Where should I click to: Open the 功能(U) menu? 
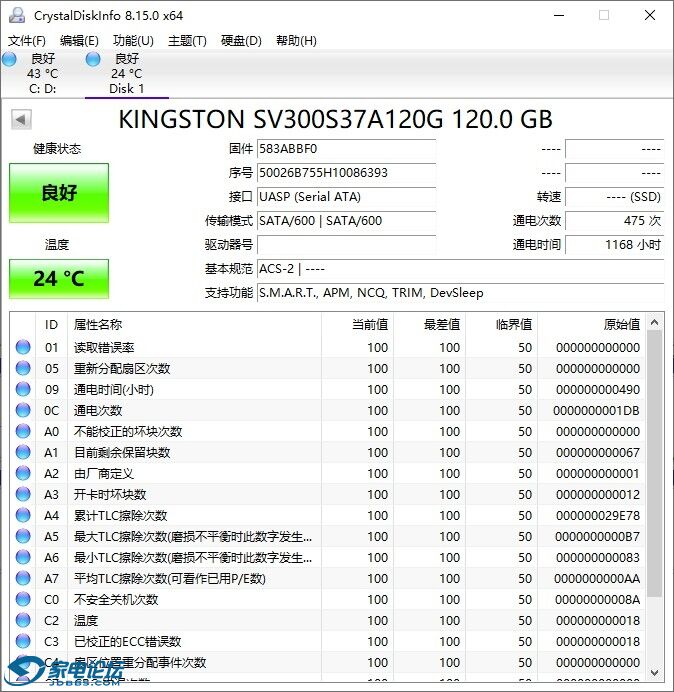[133, 41]
